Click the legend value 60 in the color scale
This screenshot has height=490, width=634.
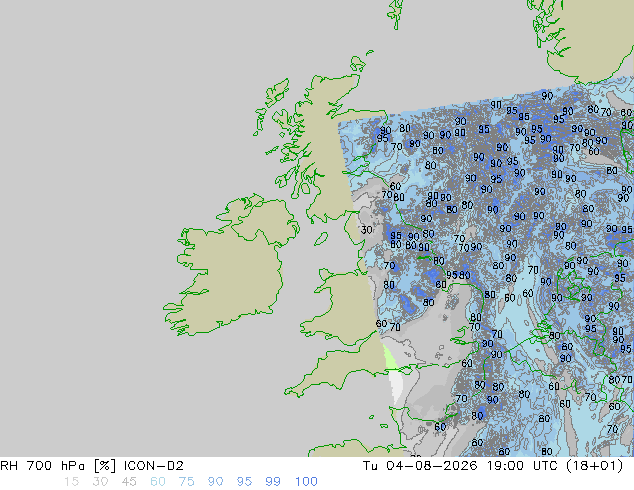(158, 482)
